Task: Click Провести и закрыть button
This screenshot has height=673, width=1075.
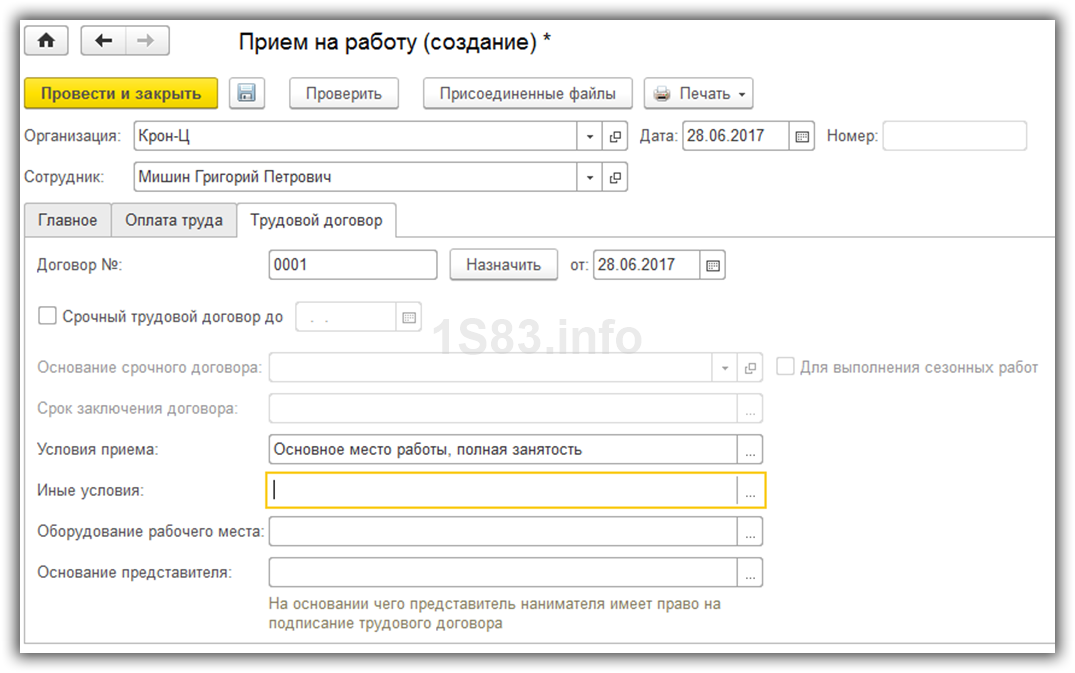Action: point(120,94)
